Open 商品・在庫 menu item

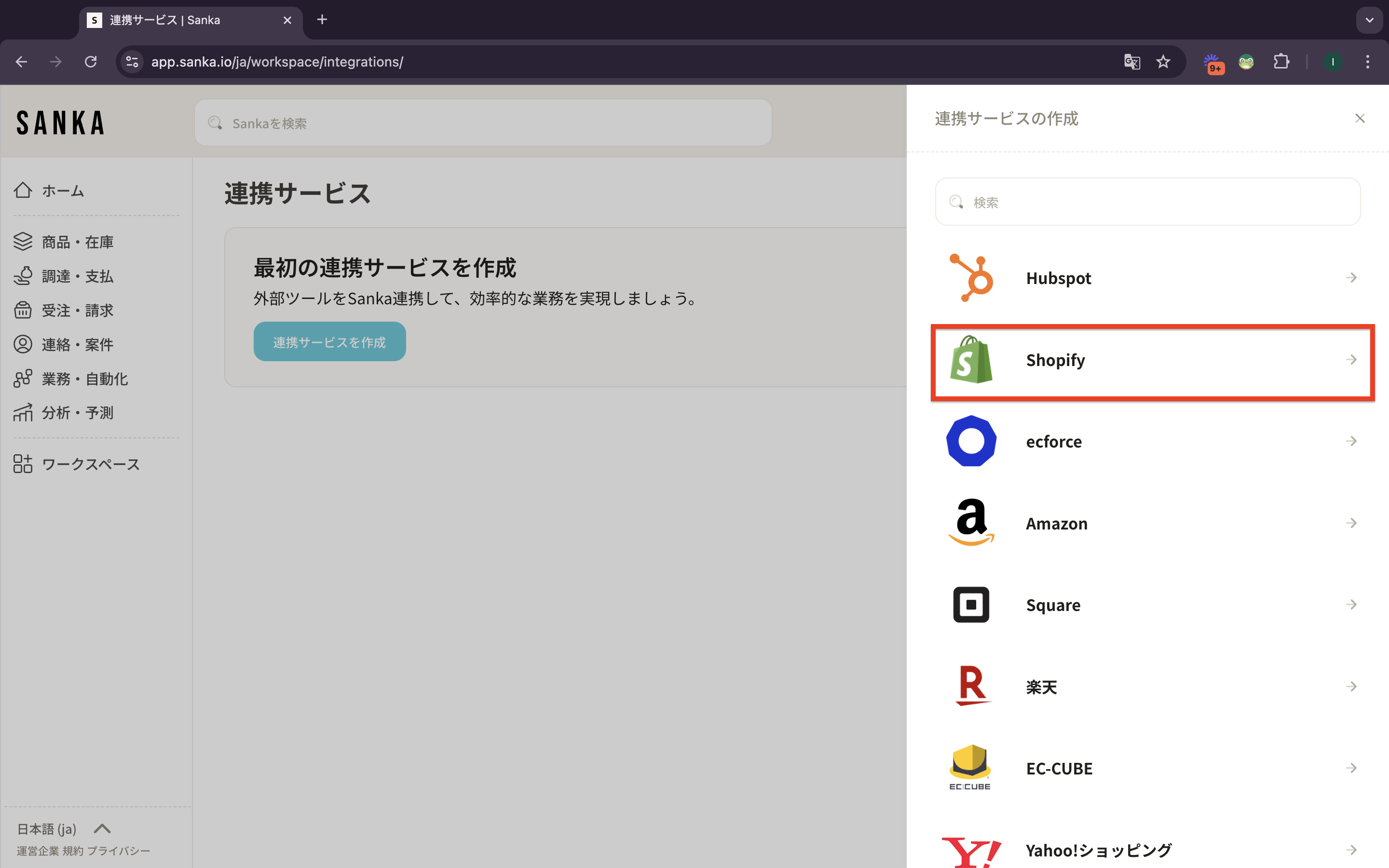[78, 242]
